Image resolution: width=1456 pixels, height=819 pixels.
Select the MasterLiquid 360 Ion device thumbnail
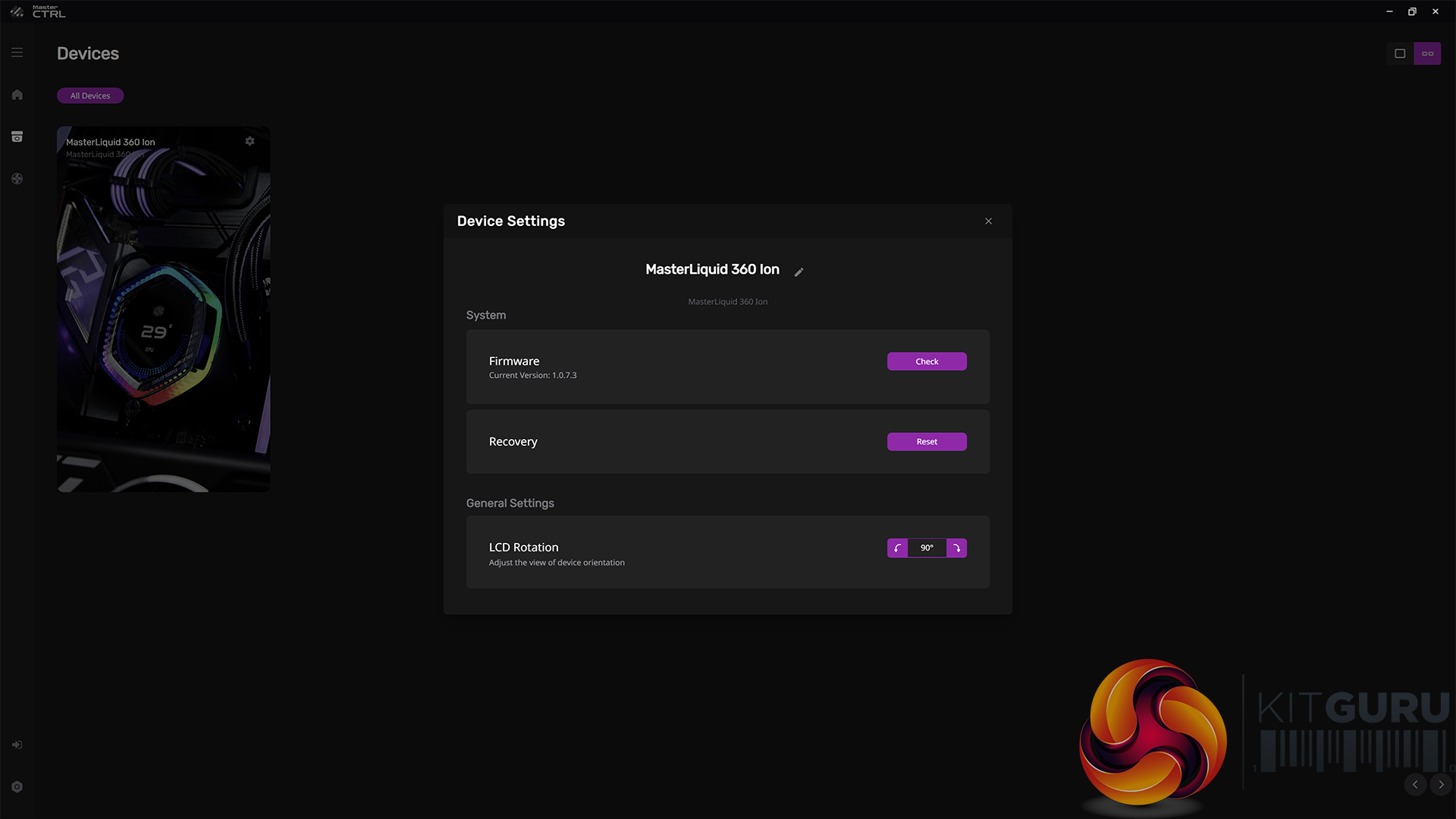(163, 318)
